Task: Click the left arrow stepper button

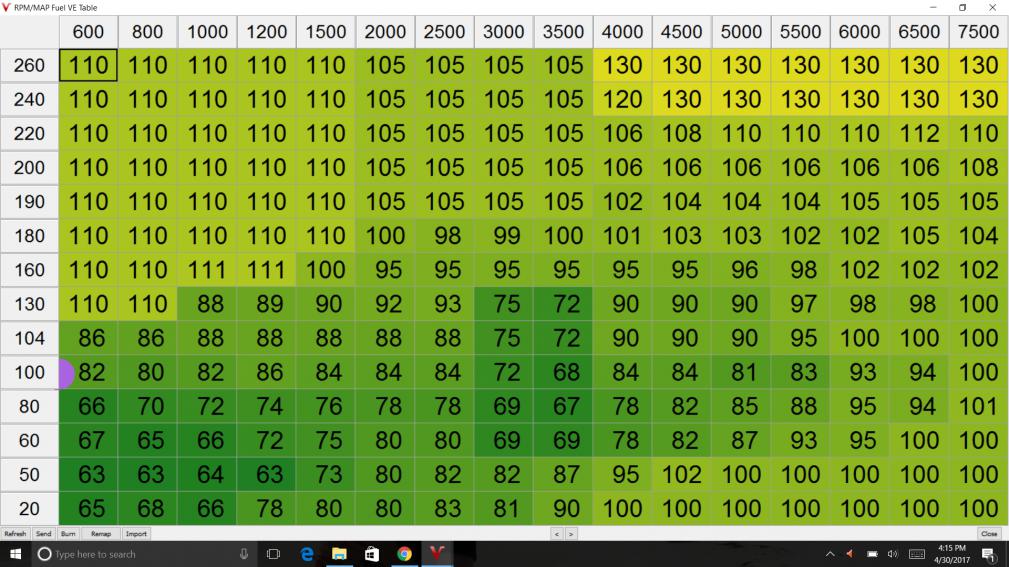Action: click(x=556, y=534)
